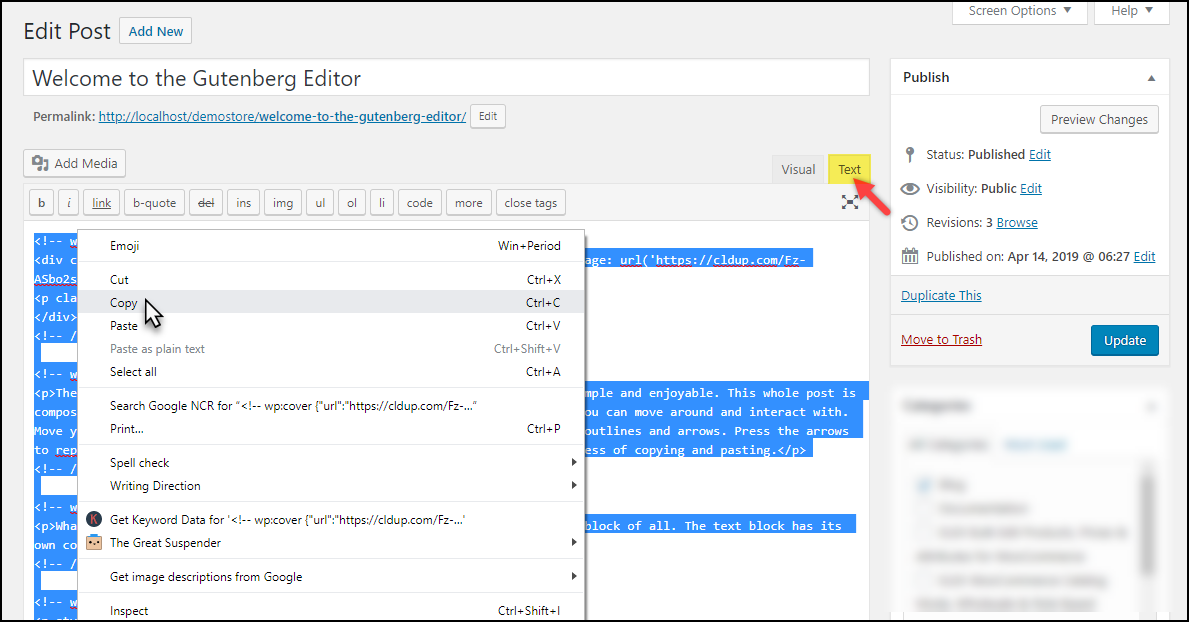Open Emoji from the context menu

pyautogui.click(x=331, y=245)
